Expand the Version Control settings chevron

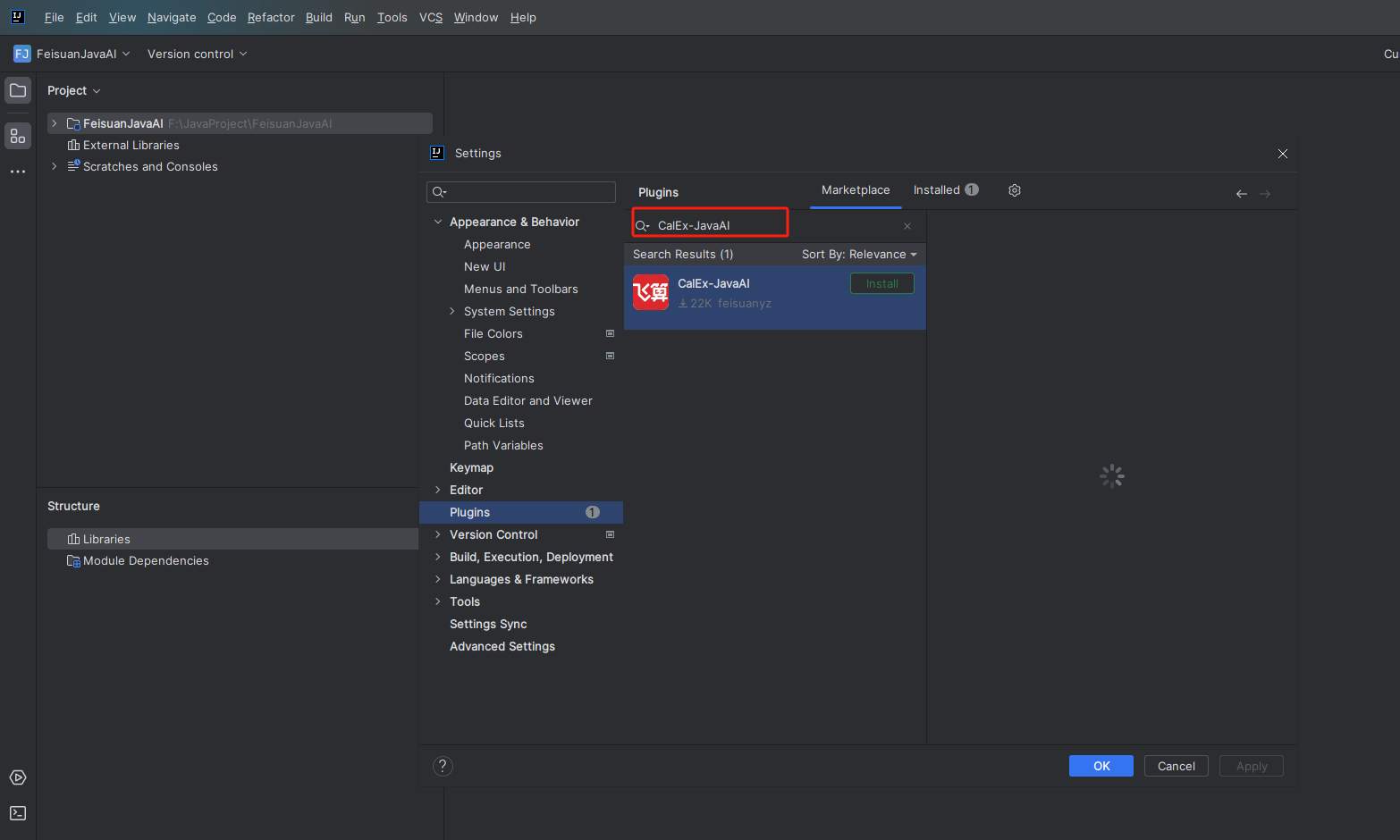(438, 534)
